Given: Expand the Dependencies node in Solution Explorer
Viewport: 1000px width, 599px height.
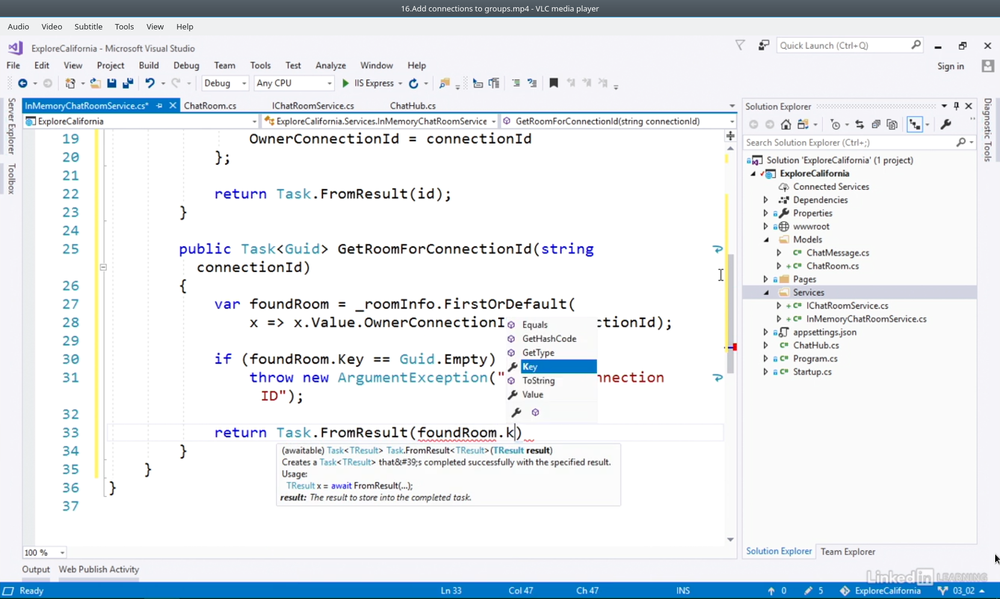Looking at the screenshot, I should [766, 200].
